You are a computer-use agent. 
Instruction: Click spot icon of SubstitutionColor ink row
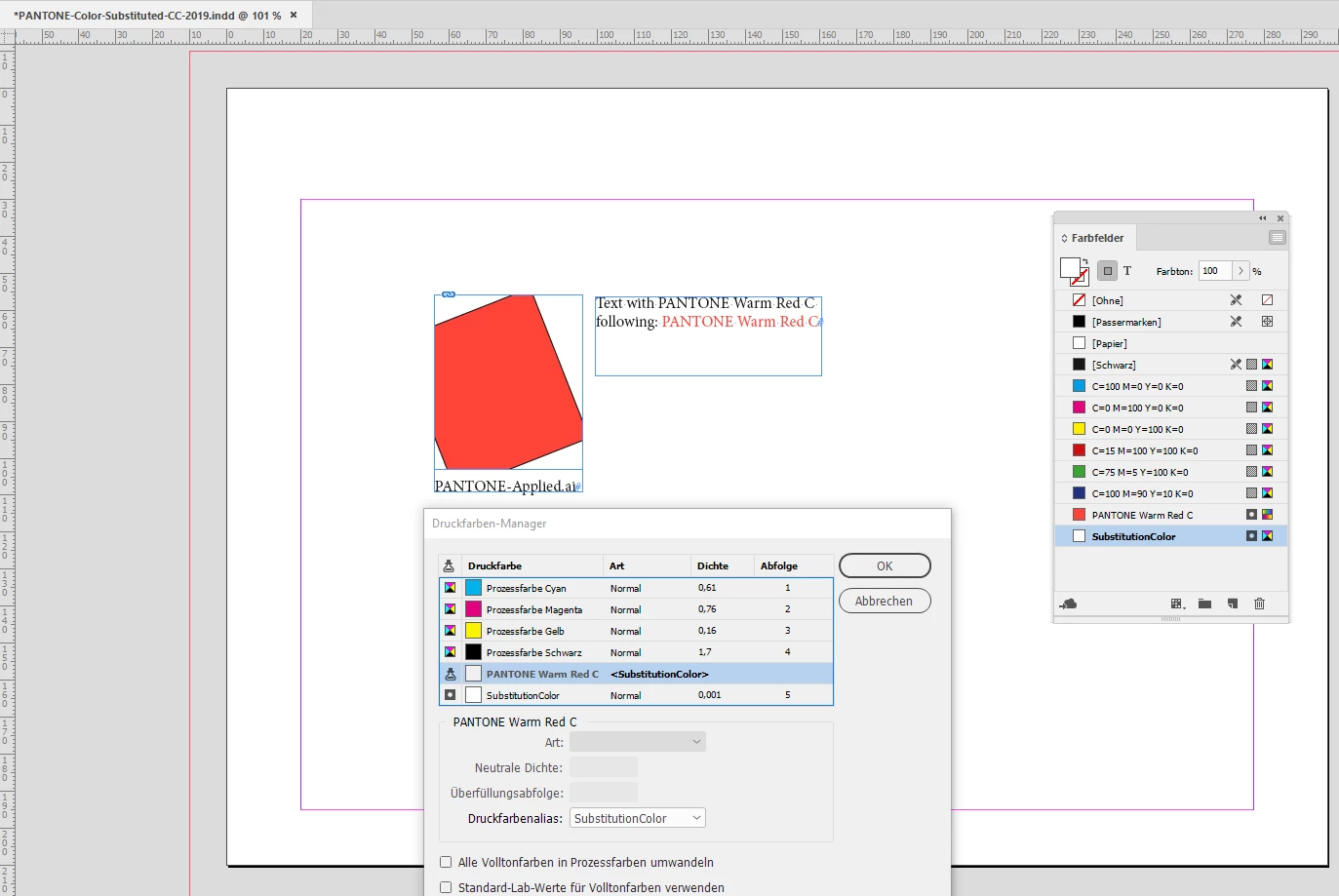click(450, 695)
